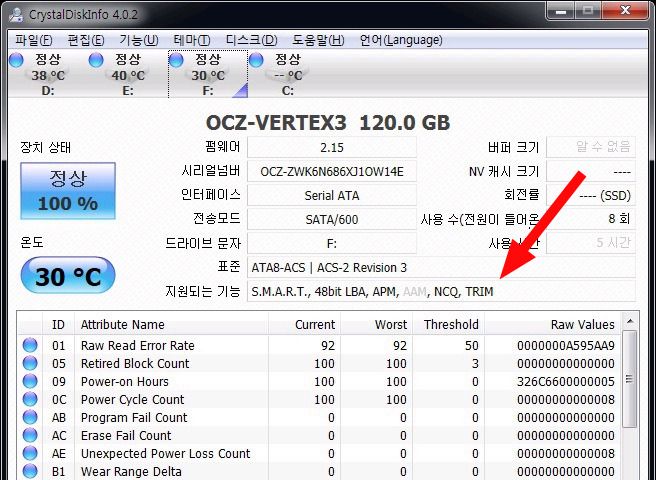The image size is (656, 480).
Task: Click the rotation rate field ---- (SSD)
Action: point(591,195)
